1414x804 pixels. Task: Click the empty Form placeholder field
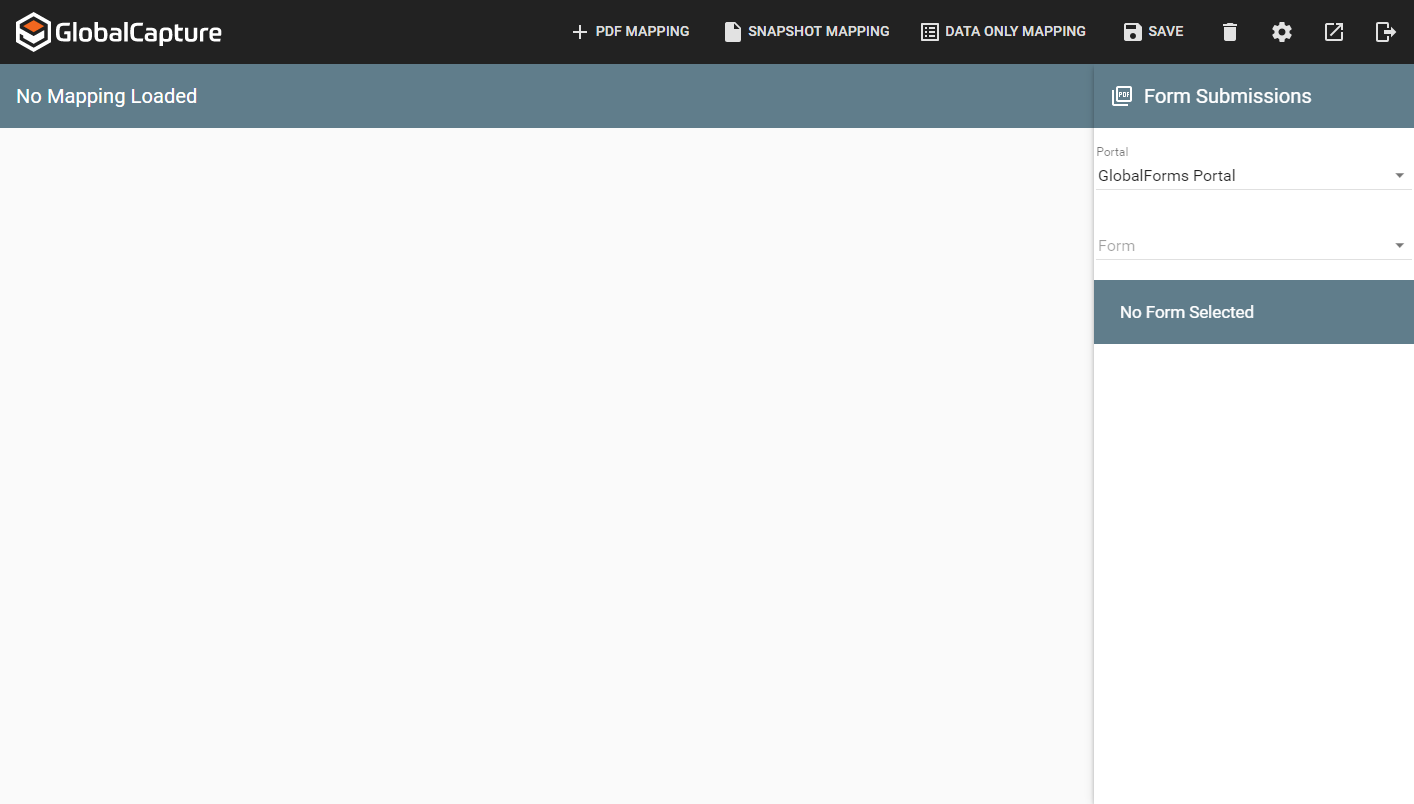click(x=1240, y=246)
